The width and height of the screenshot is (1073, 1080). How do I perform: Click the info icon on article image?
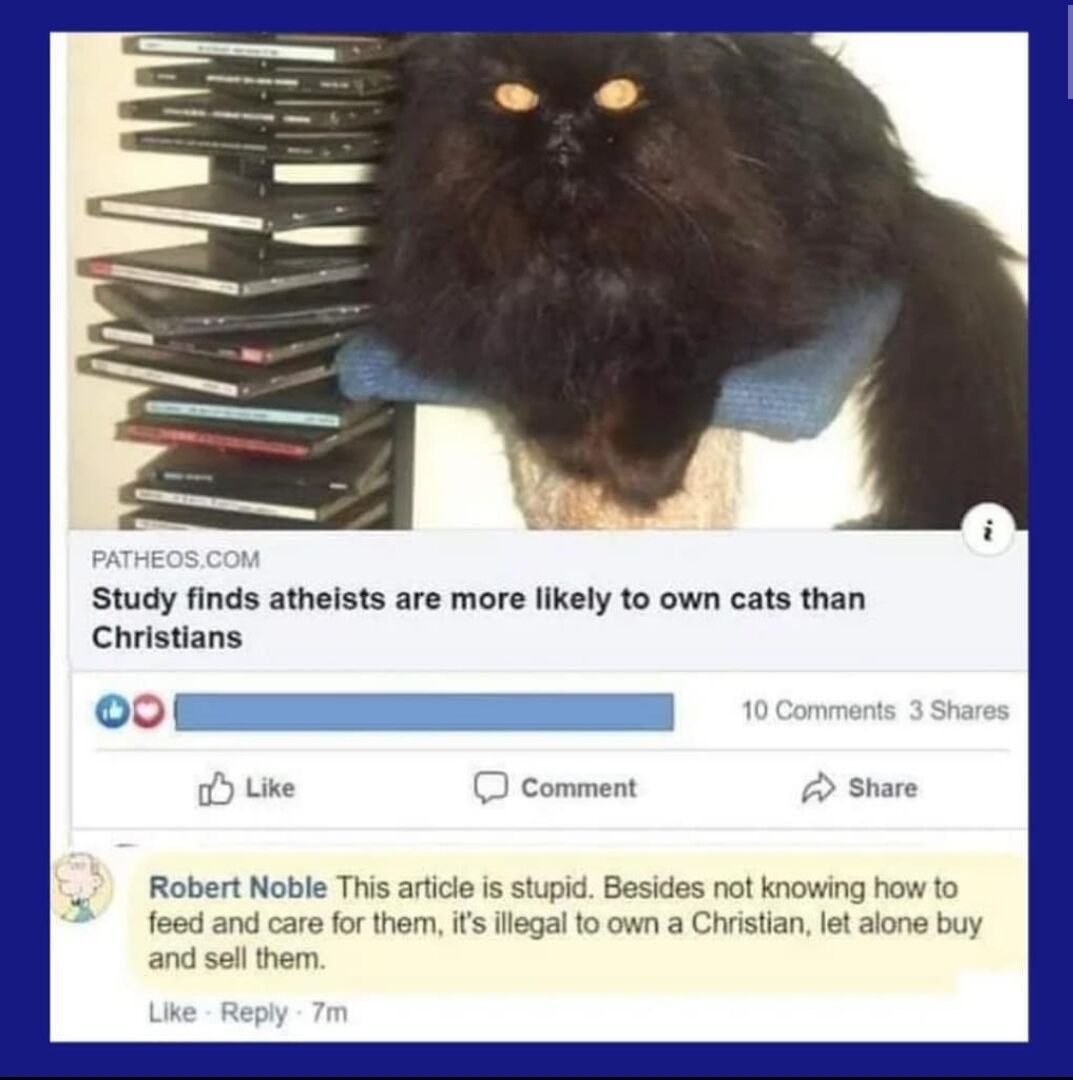pyautogui.click(x=989, y=532)
